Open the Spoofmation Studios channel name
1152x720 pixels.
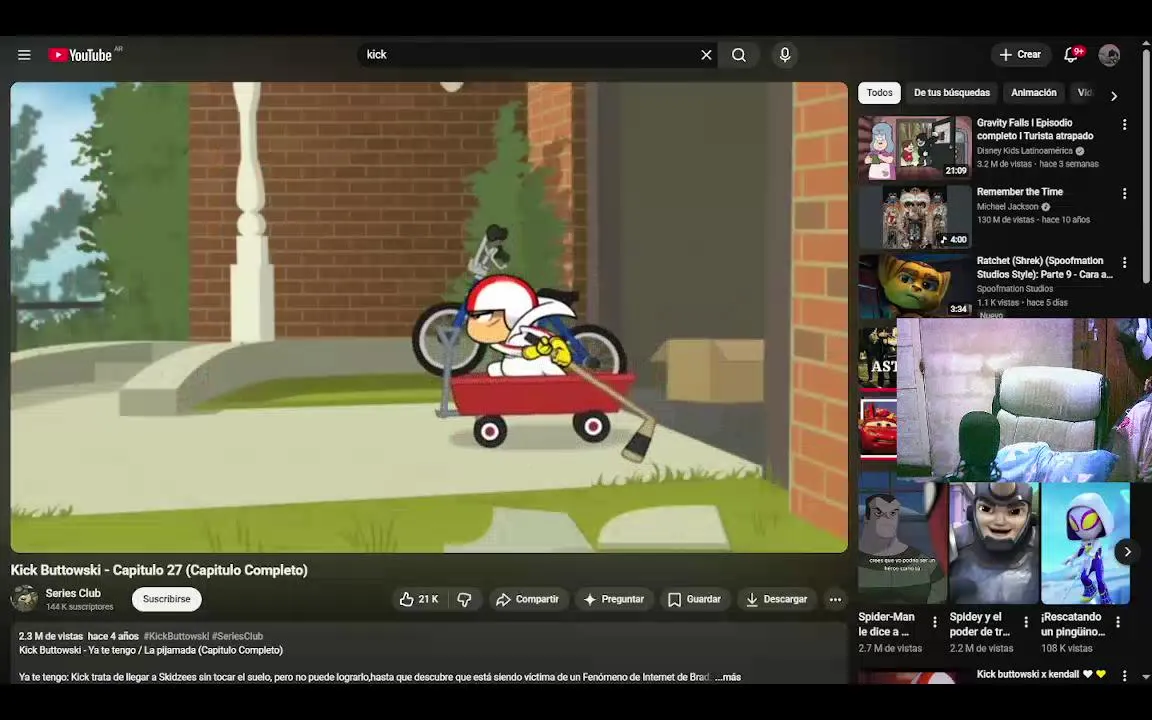coord(1015,289)
